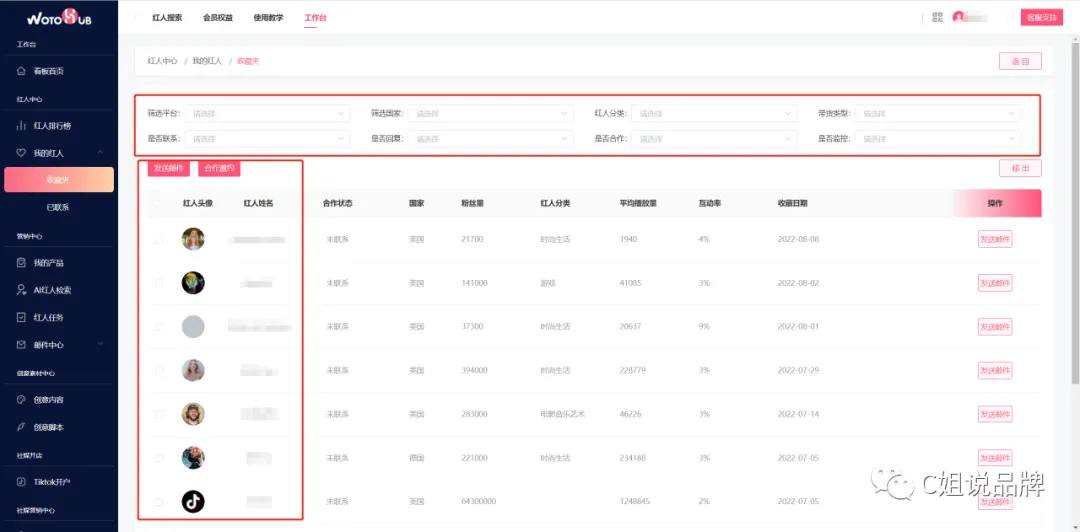1080x532 pixels.
Task: Open the 是否监控 dropdown
Action: [x=937, y=139]
